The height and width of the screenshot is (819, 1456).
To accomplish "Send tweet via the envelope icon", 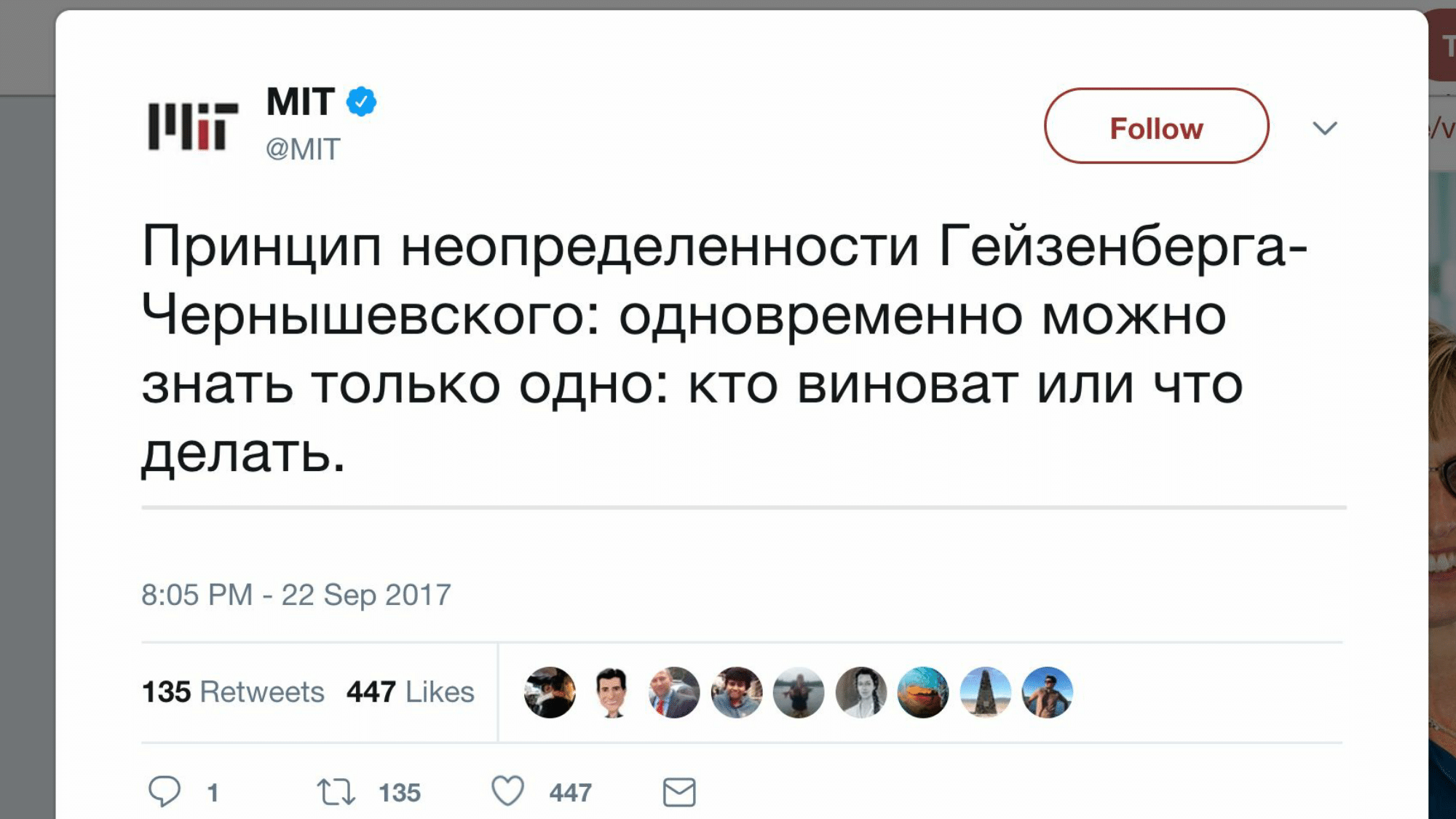I will pyautogui.click(x=679, y=792).
